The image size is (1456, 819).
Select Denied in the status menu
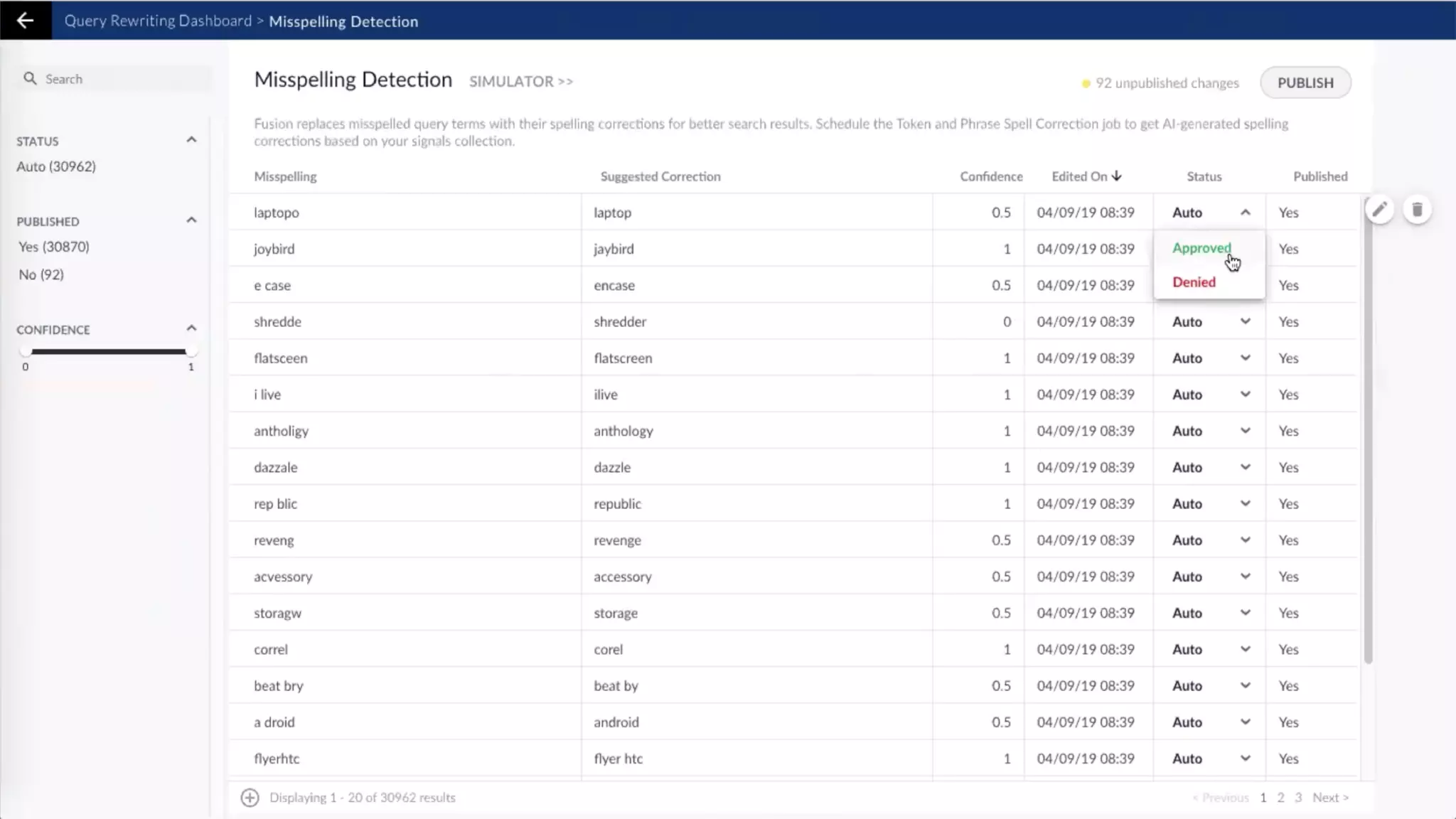point(1194,282)
